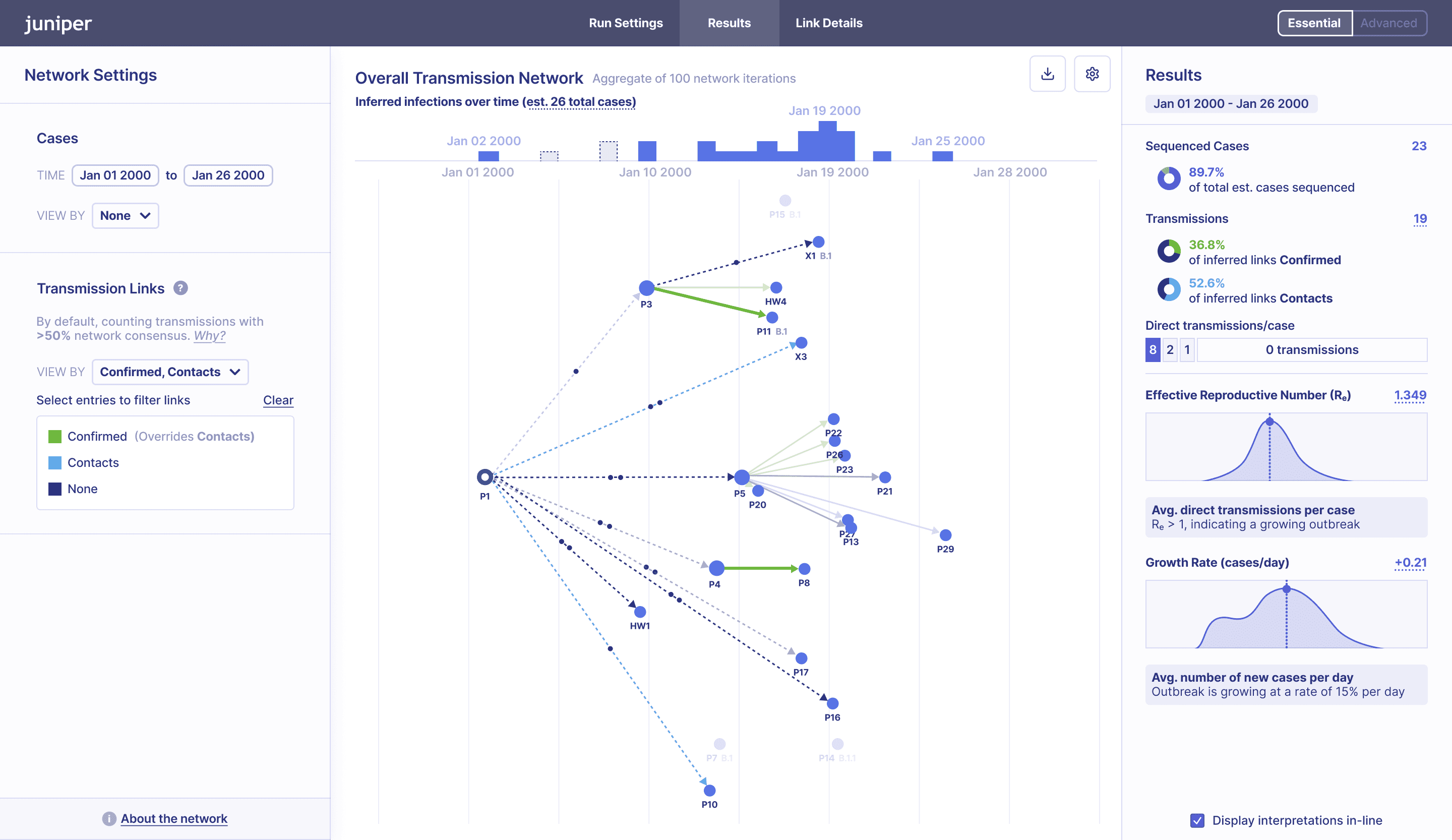Viewport: 1452px width, 840px height.
Task: Select the P29 case node
Action: pyautogui.click(x=945, y=535)
